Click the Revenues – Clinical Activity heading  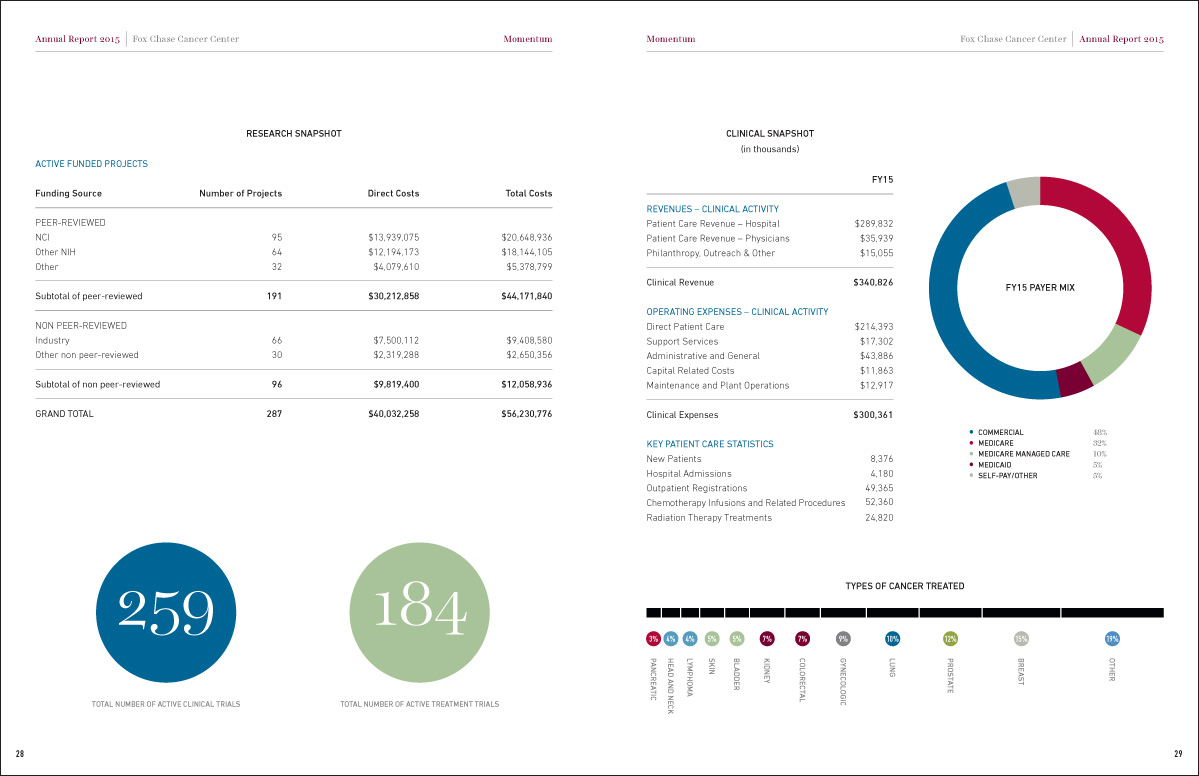coord(712,209)
